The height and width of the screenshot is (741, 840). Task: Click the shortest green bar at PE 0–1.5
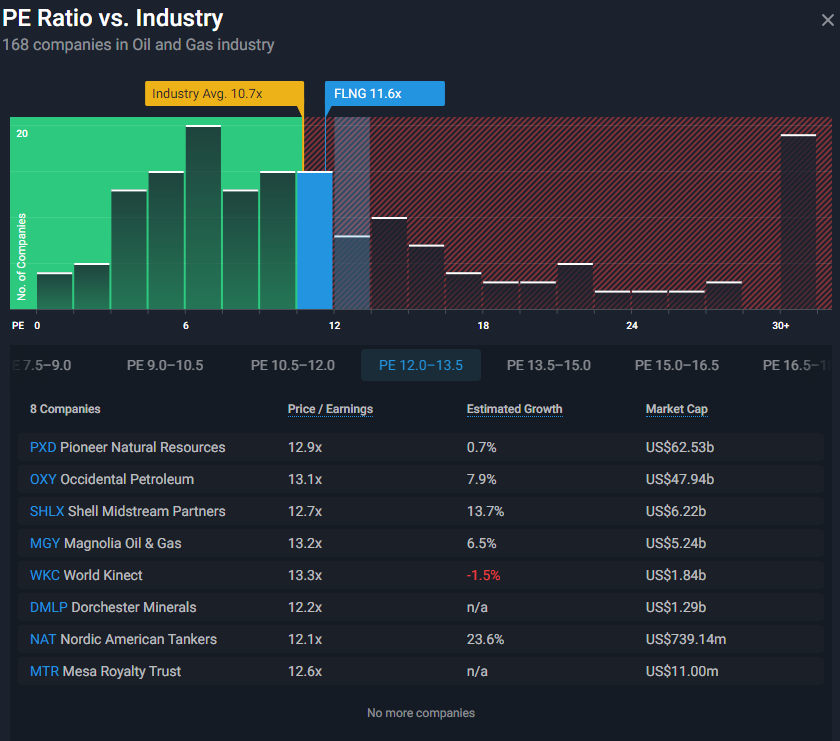coord(55,291)
